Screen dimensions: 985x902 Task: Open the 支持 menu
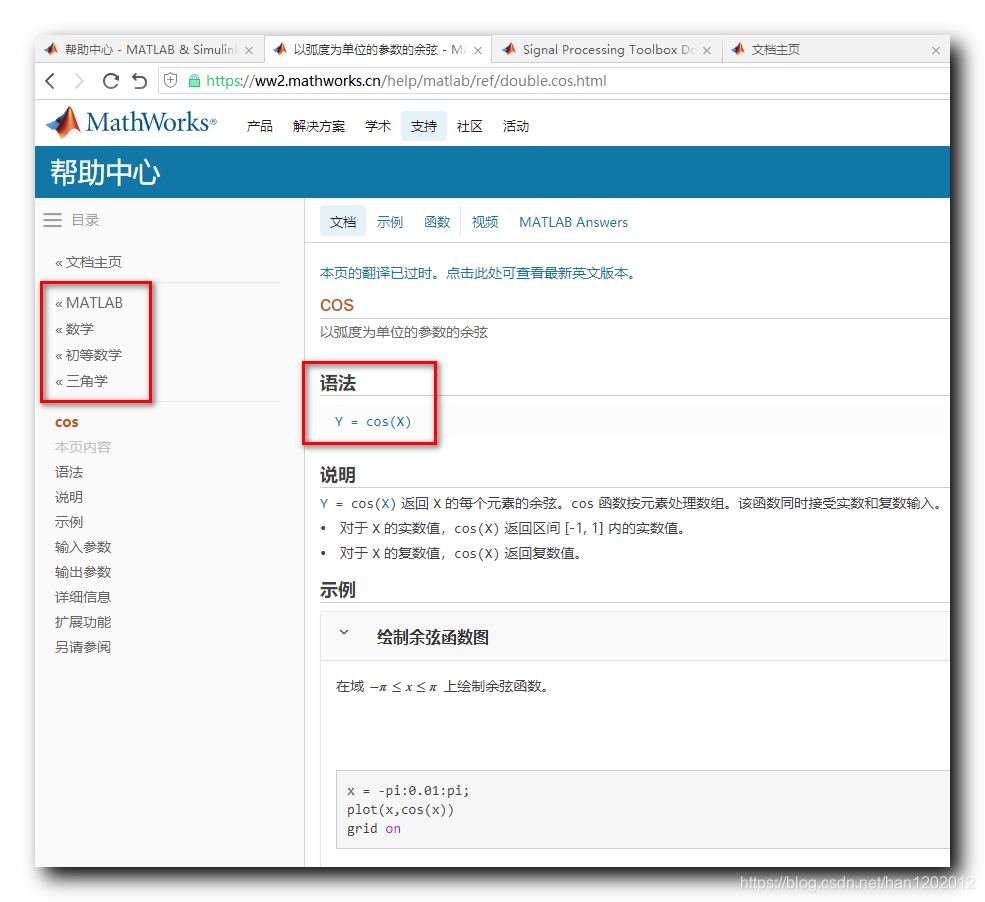423,126
